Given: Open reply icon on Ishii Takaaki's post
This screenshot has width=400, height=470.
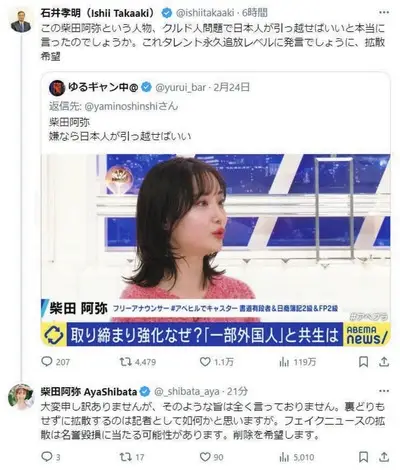Looking at the screenshot, I should point(47,362).
